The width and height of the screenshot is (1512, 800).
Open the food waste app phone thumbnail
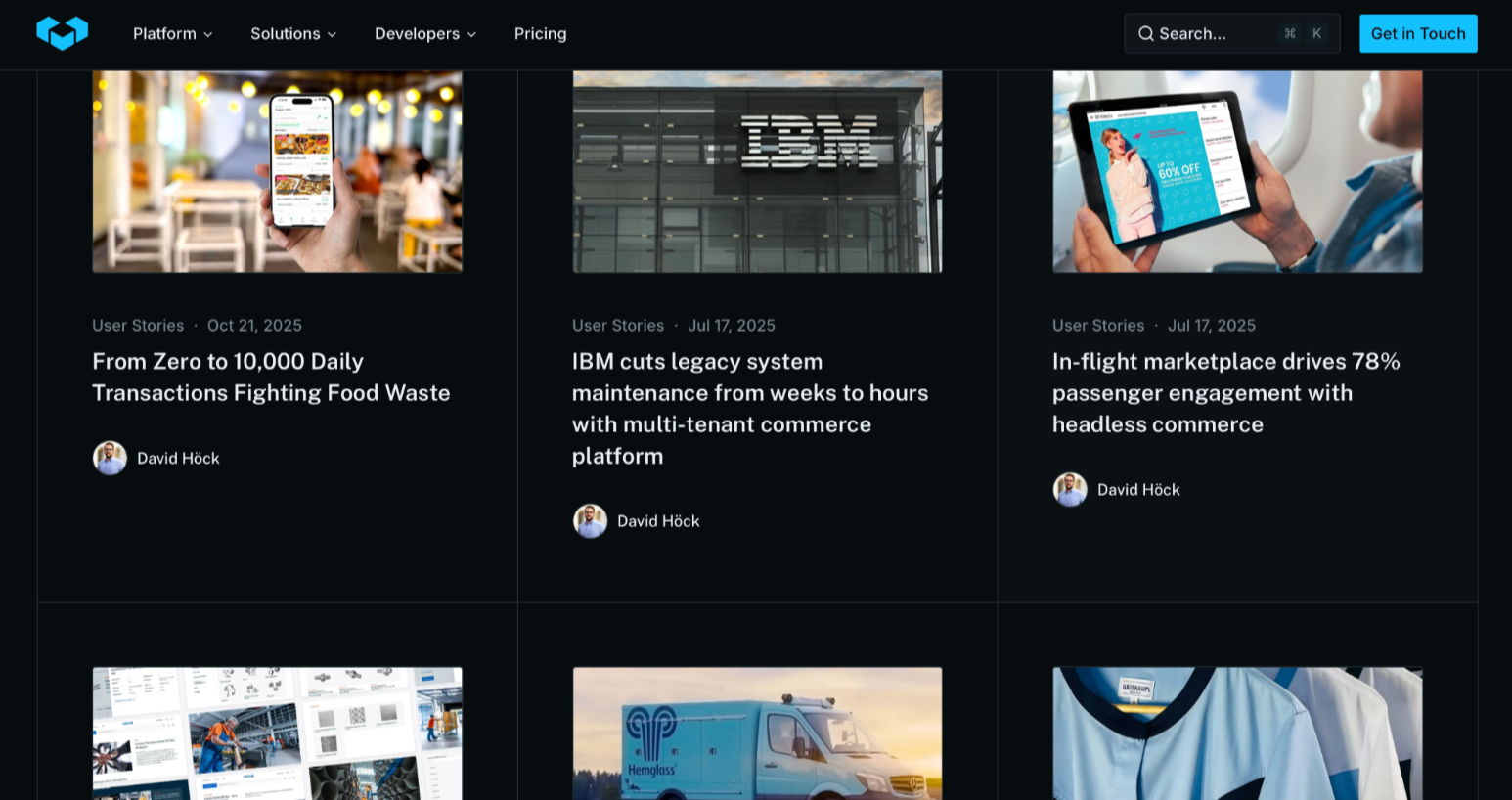click(277, 171)
